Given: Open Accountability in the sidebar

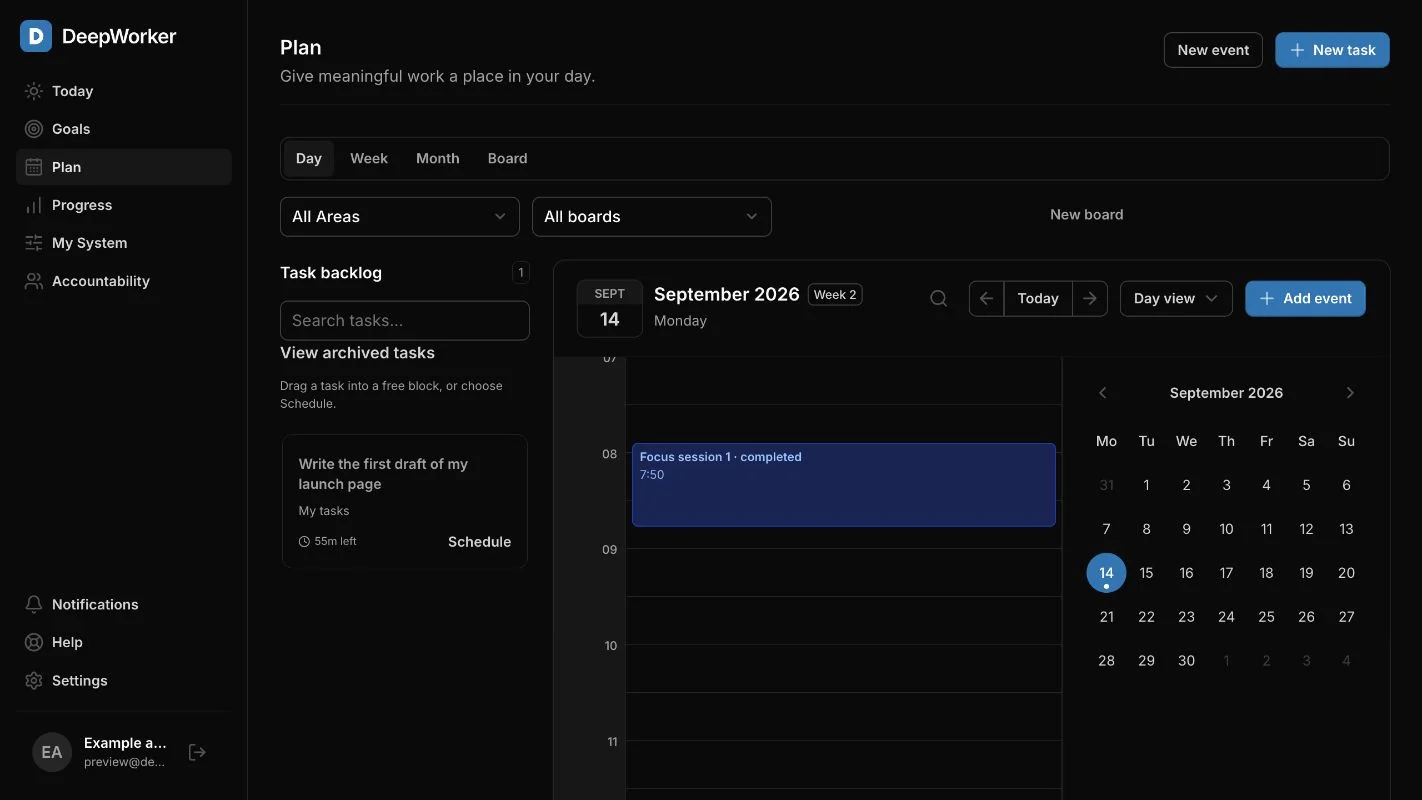Looking at the screenshot, I should click(124, 281).
